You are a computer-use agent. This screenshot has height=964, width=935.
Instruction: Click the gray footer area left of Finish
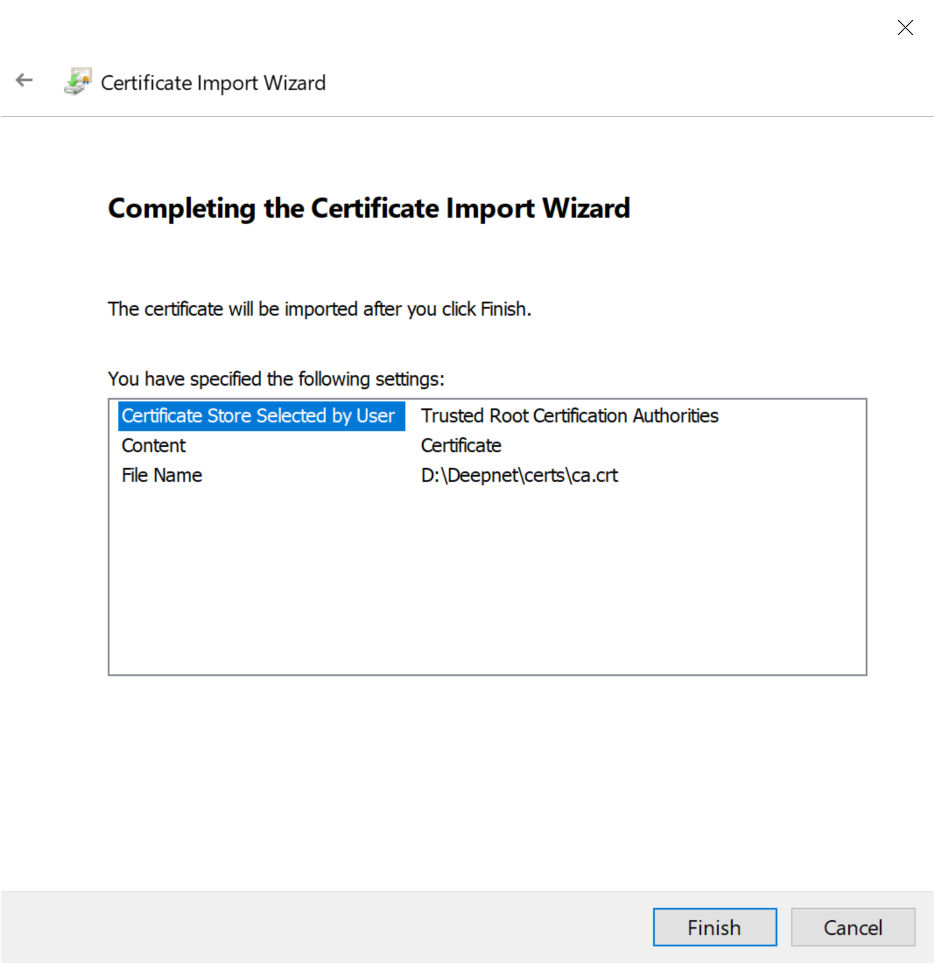320,927
